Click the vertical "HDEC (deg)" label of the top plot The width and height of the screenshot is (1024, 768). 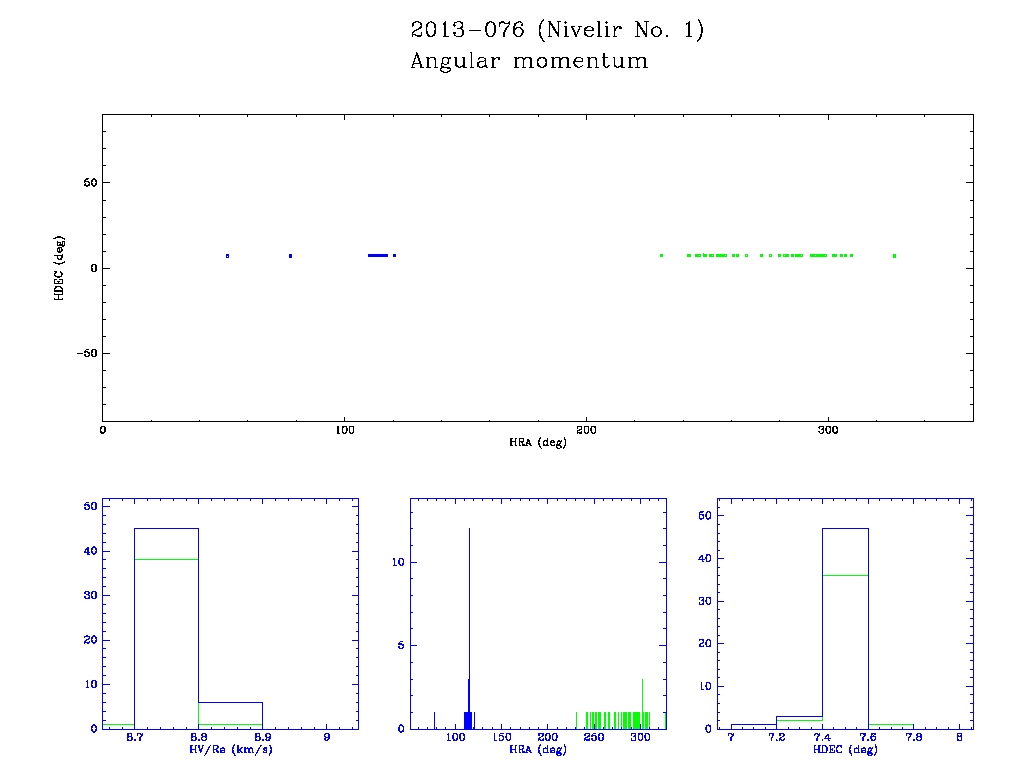tap(60, 268)
